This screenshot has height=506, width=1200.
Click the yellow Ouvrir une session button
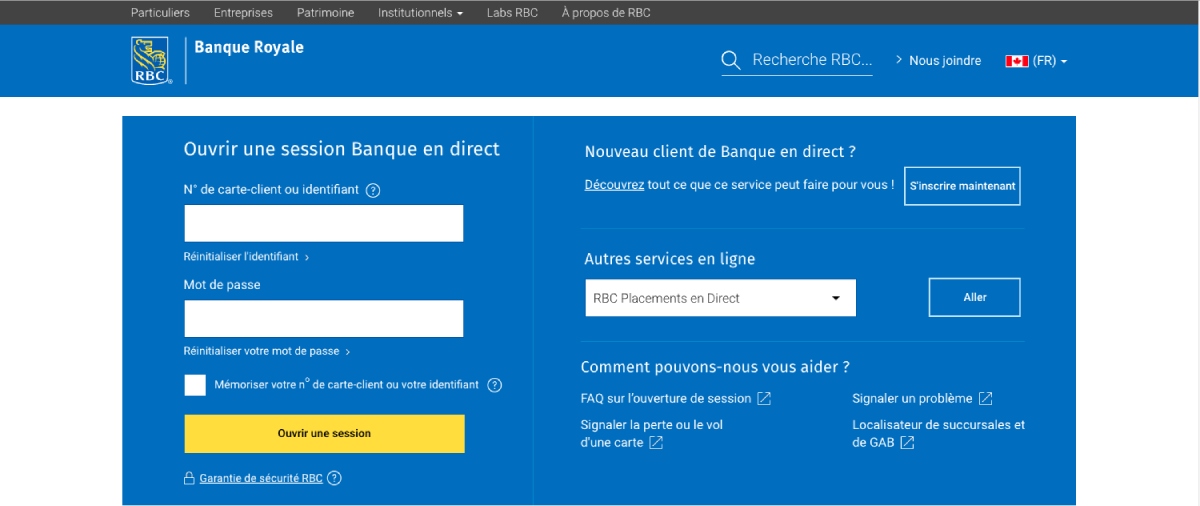[x=324, y=434]
